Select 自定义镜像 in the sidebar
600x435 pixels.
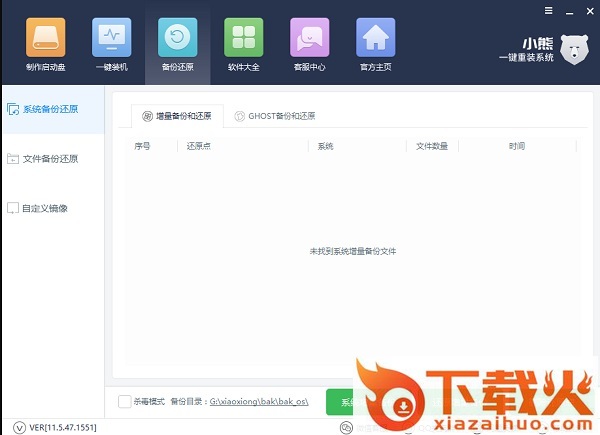(44, 209)
